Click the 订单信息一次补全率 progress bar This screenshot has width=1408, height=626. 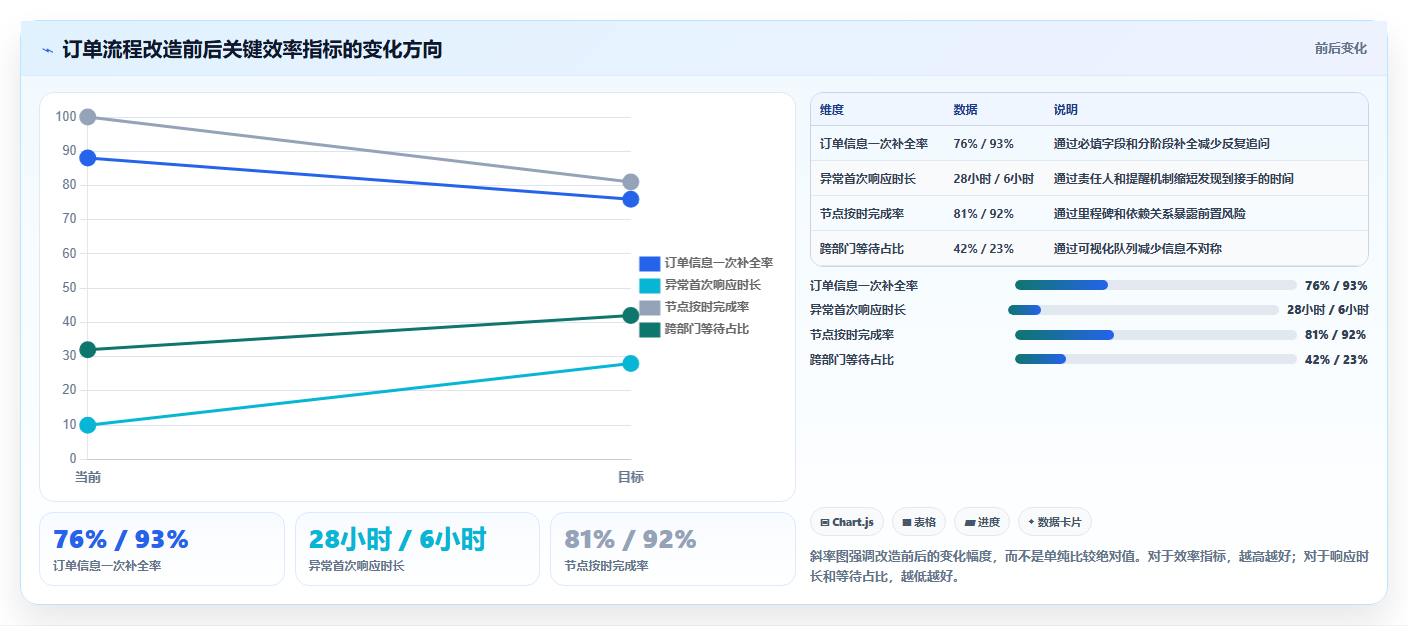tap(1155, 285)
